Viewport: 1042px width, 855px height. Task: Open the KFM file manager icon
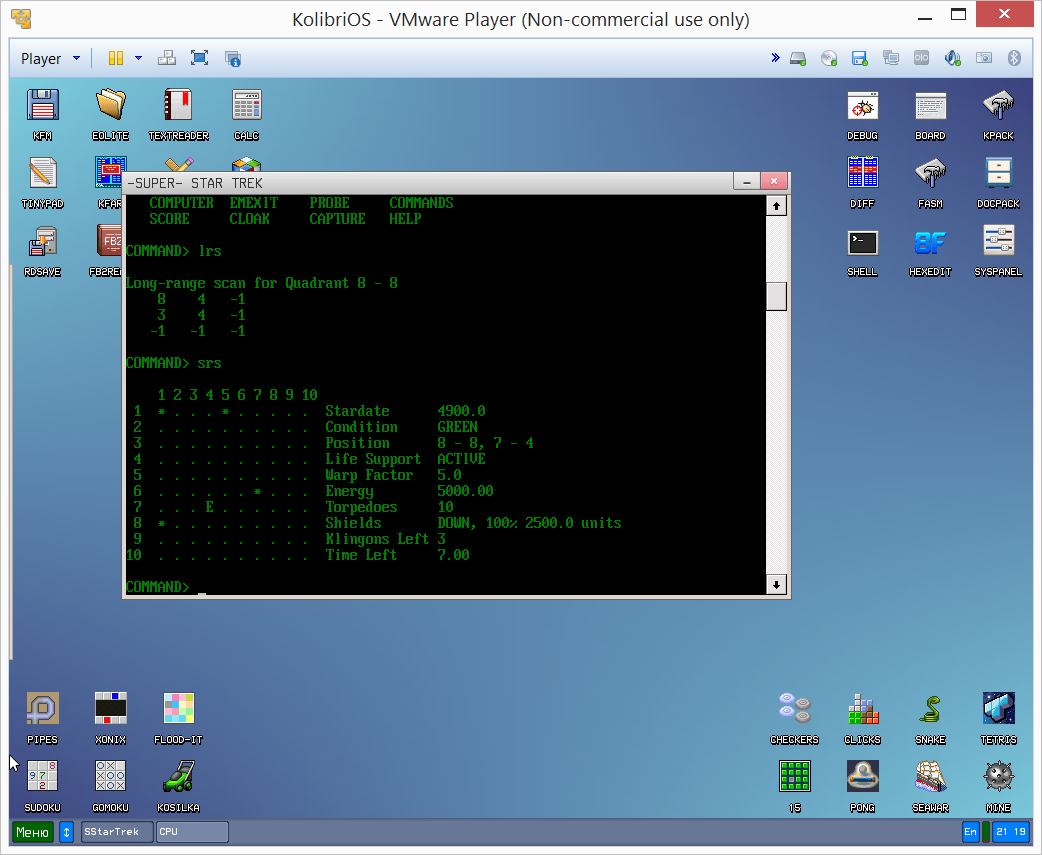pos(42,106)
